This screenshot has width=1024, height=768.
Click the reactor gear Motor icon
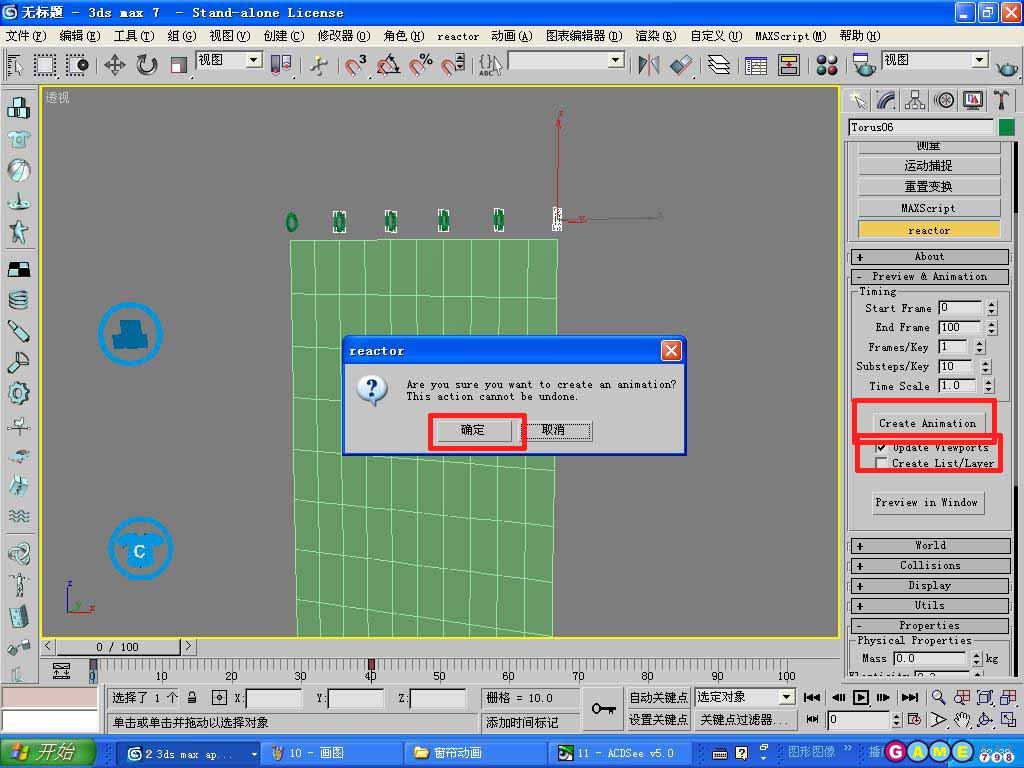(x=18, y=393)
